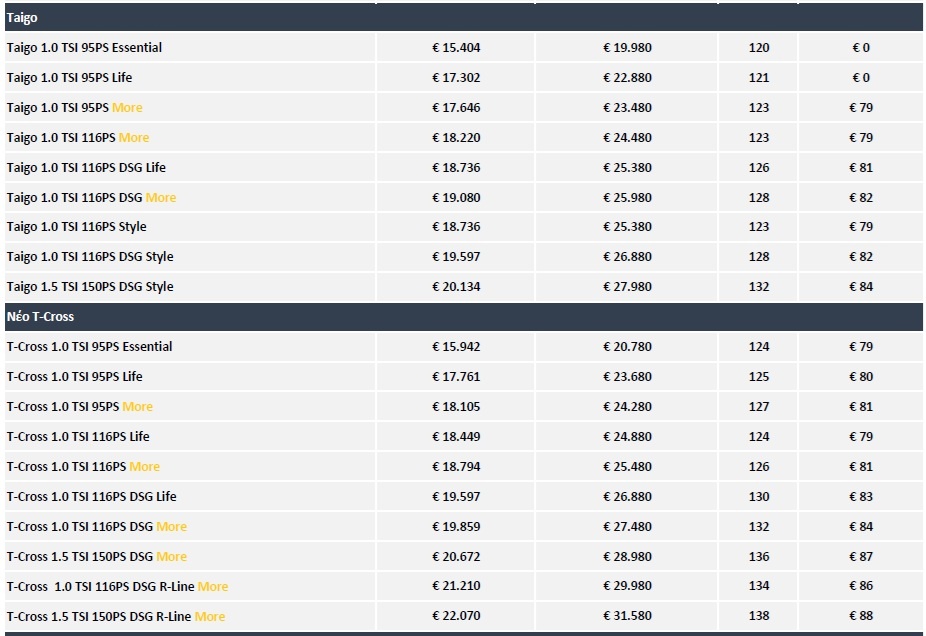Click the T-Cross 1.0 TSI 95PS Essential name
Screen dimensions: 926x636
[x=90, y=347]
